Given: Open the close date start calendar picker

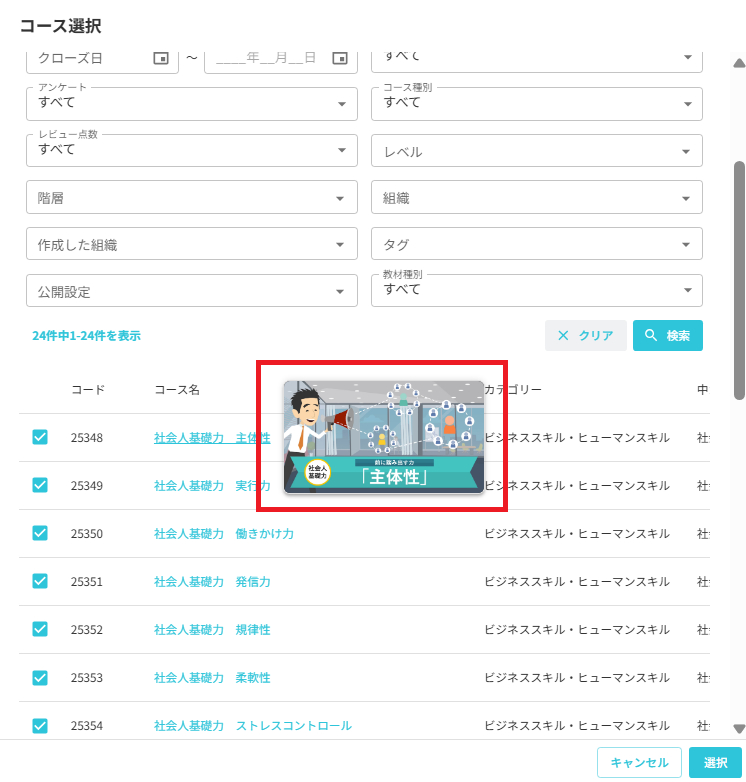Looking at the screenshot, I should click(161, 58).
